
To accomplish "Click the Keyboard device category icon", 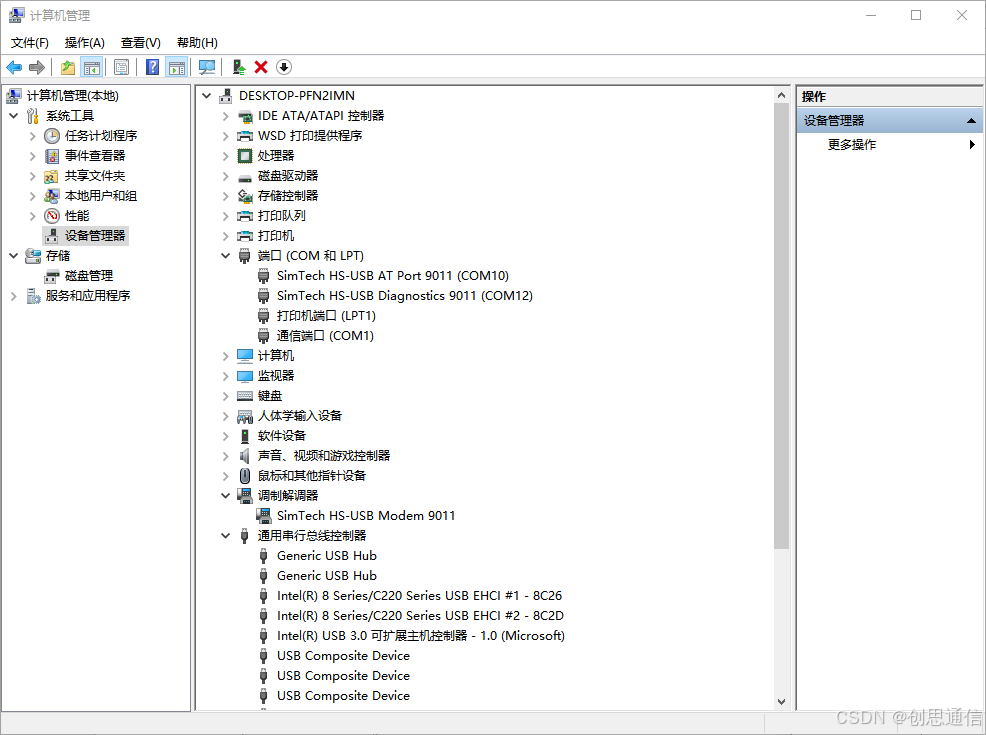I will click(x=245, y=396).
